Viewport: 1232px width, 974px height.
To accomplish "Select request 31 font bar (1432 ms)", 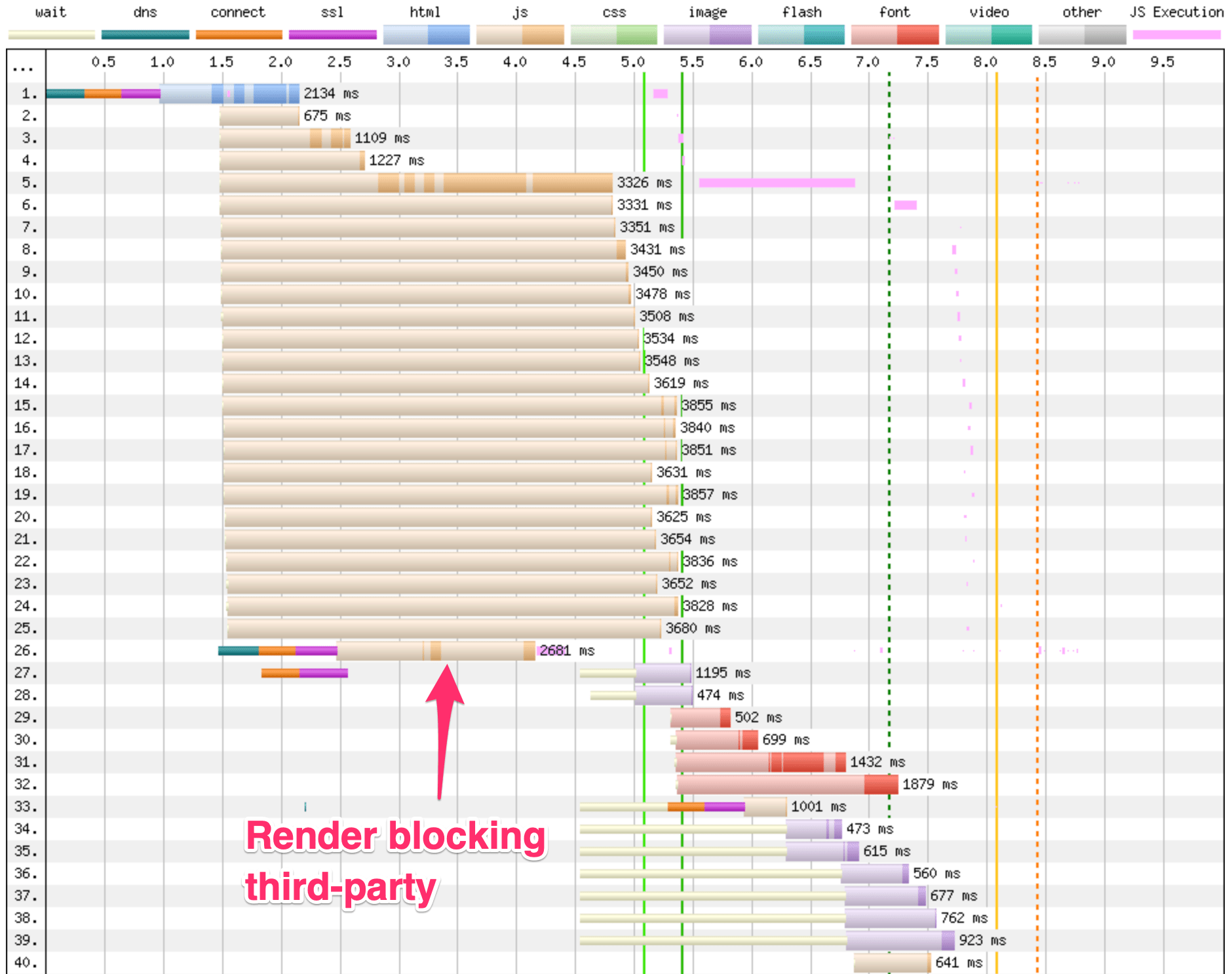I will (760, 762).
